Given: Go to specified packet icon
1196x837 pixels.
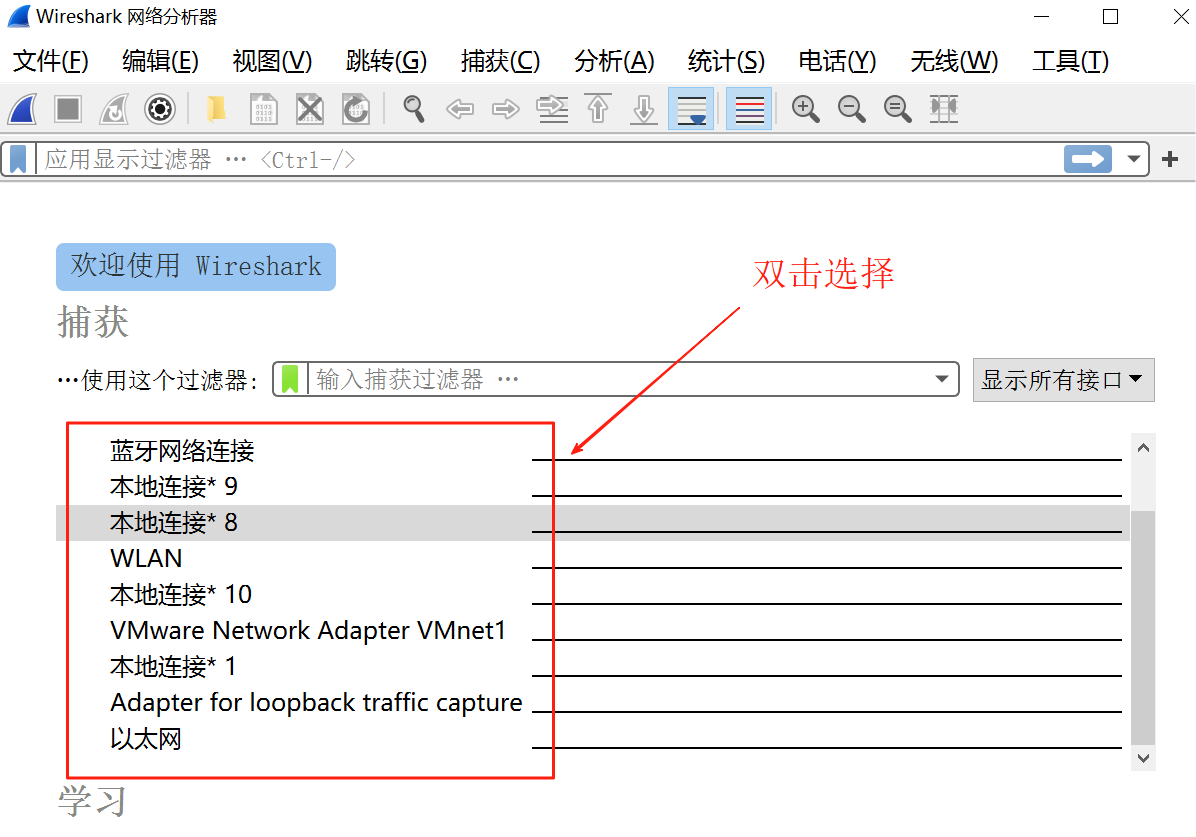Looking at the screenshot, I should click(552, 109).
